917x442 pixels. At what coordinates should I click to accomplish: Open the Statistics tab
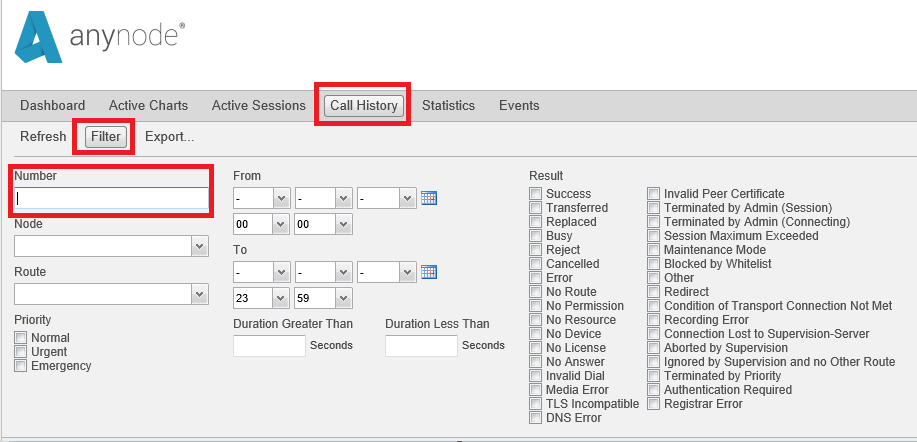449,106
